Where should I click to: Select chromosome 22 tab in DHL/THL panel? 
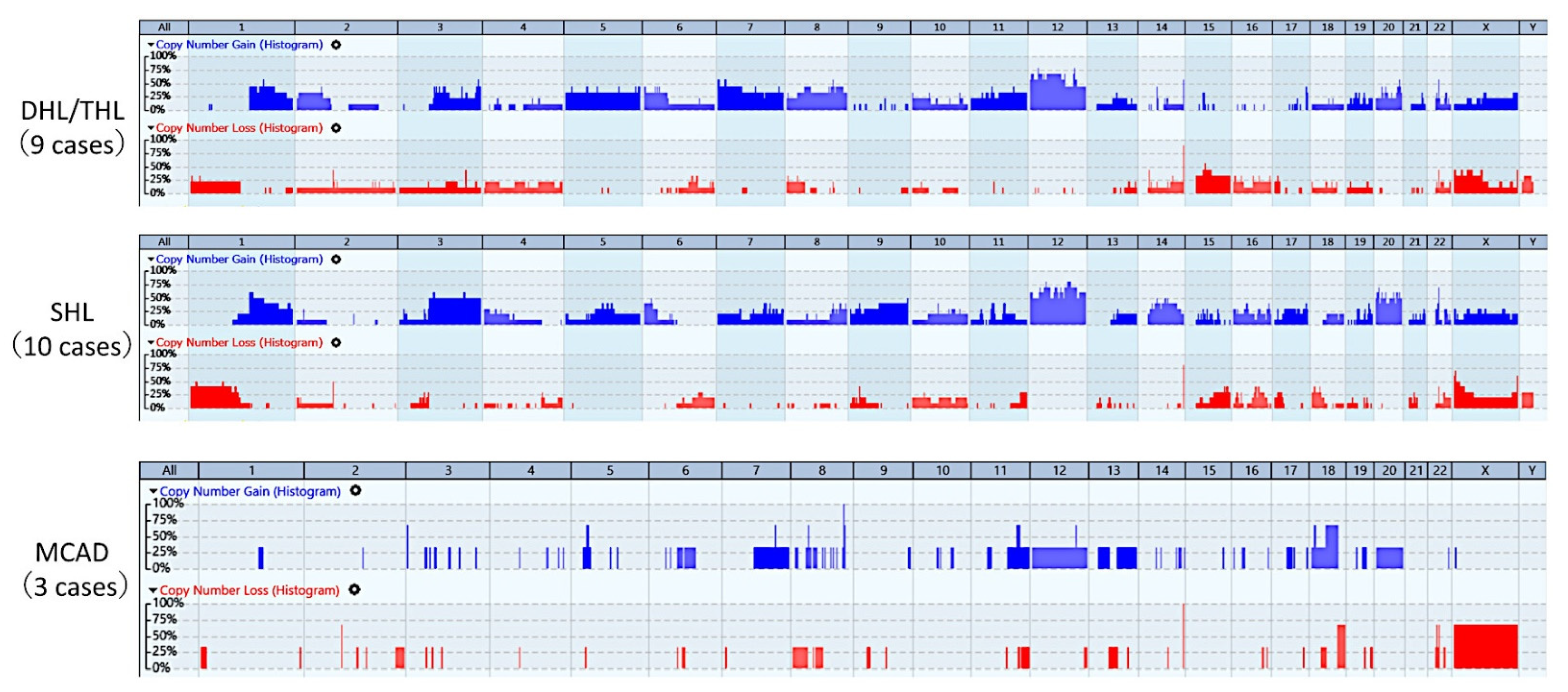pyautogui.click(x=1439, y=27)
